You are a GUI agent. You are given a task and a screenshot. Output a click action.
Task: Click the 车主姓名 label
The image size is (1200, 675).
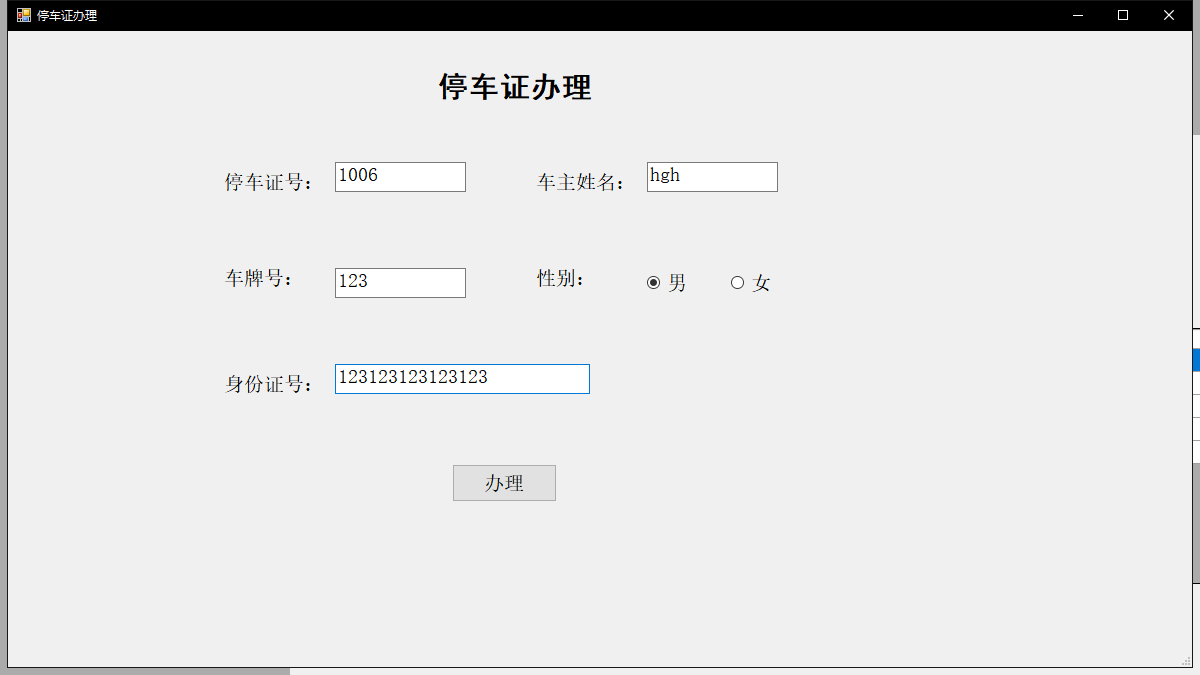pos(581,182)
